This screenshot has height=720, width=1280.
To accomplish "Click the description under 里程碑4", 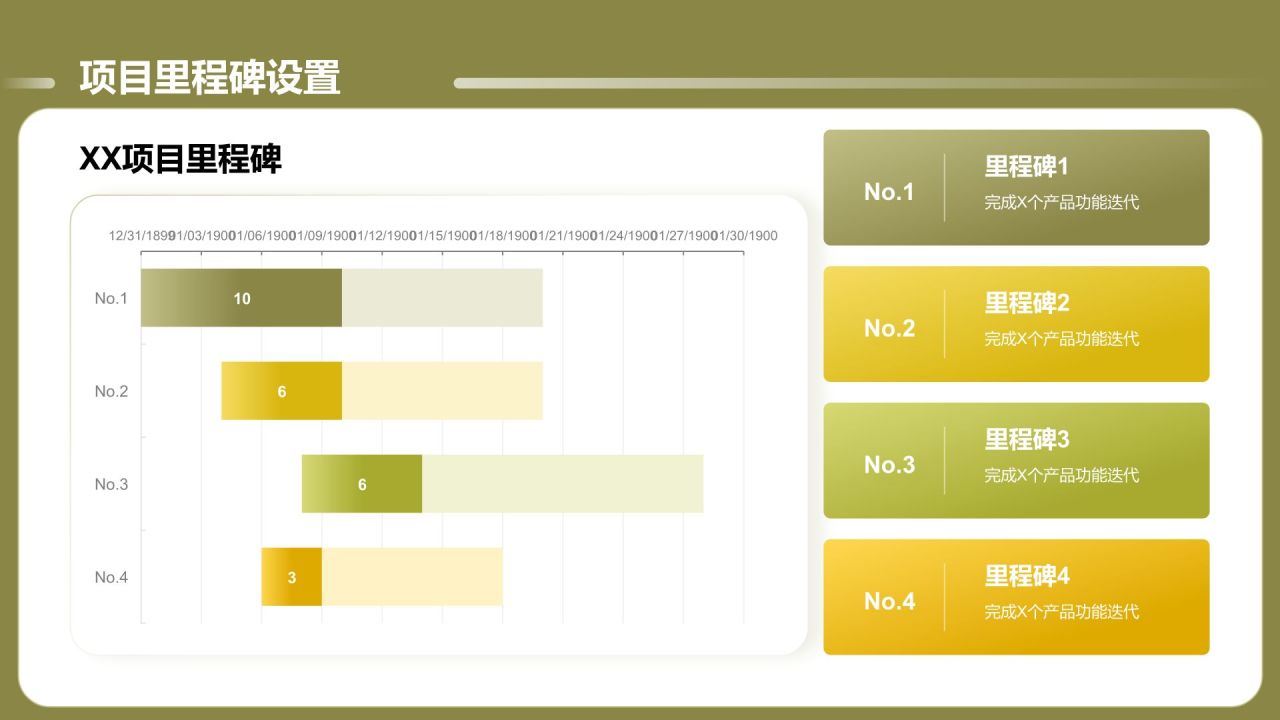I will [x=1062, y=611].
